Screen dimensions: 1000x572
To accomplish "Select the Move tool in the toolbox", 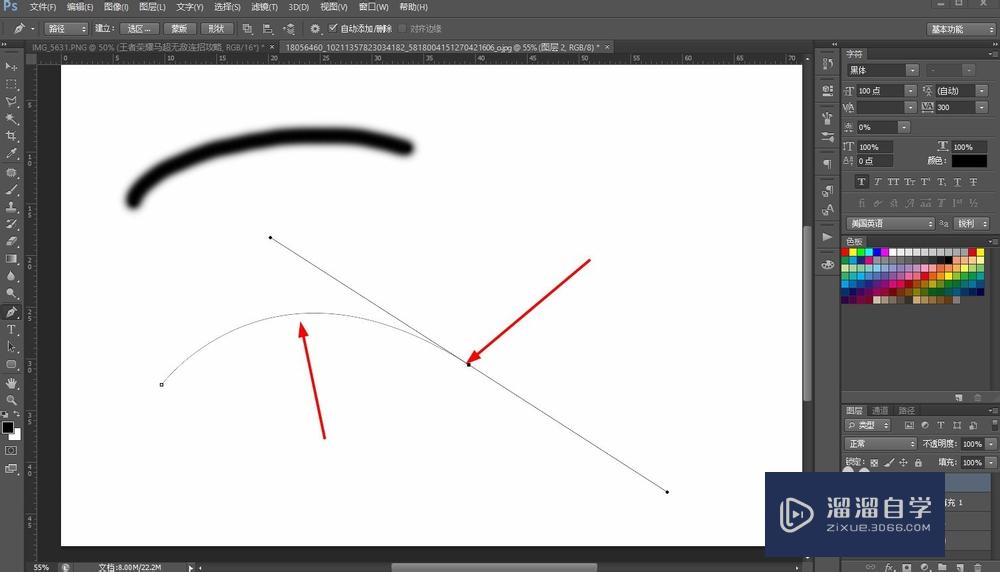I will (11, 66).
